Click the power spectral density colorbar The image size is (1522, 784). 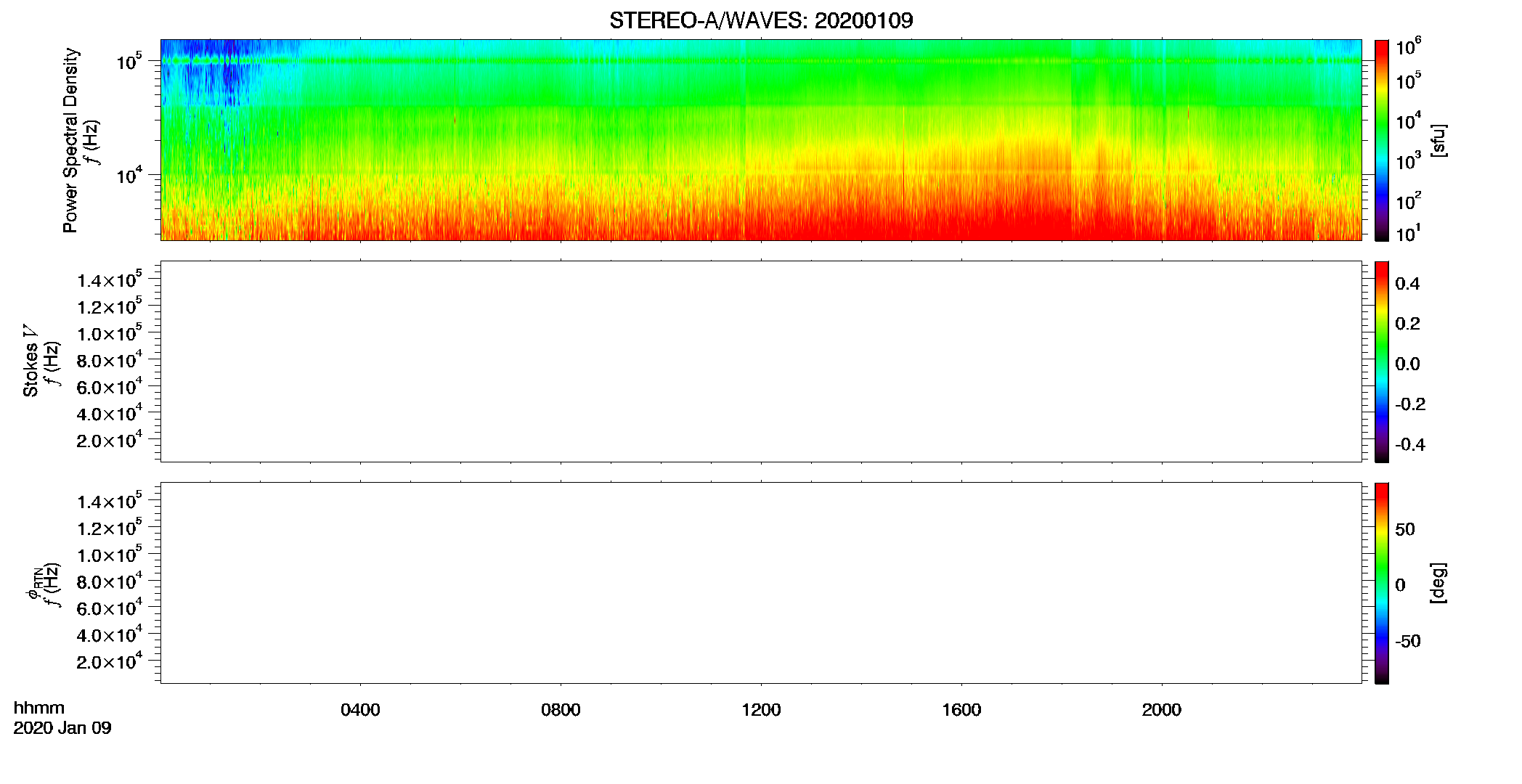(x=1381, y=140)
